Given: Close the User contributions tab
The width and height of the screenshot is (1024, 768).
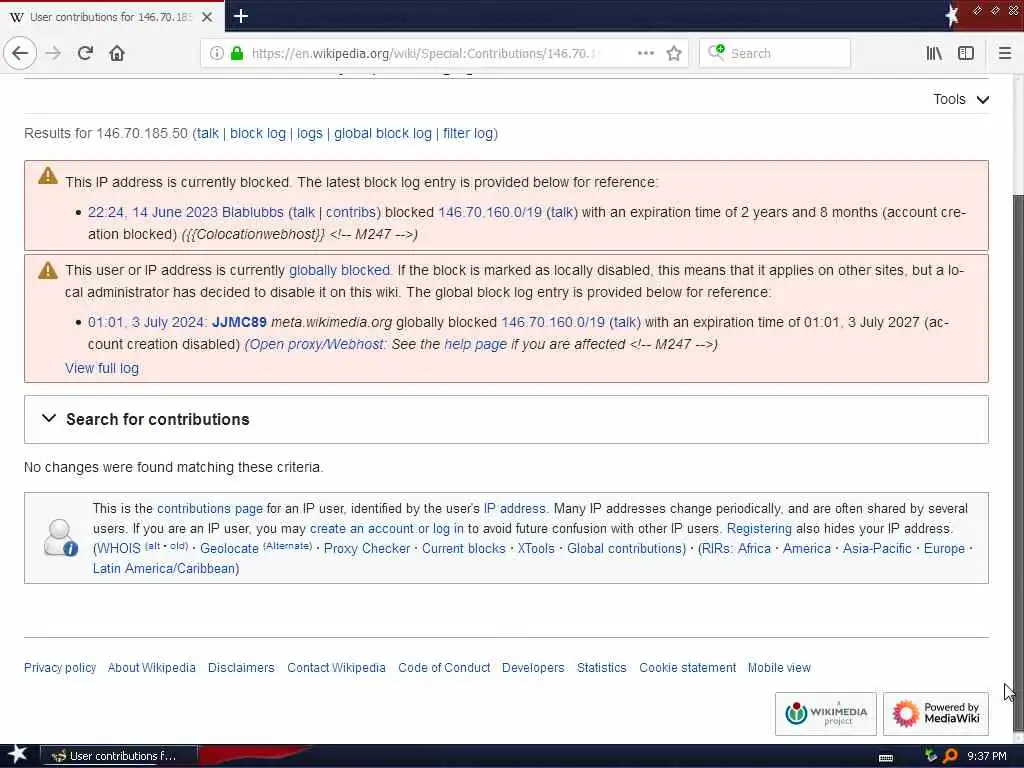Looking at the screenshot, I should coord(207,17).
